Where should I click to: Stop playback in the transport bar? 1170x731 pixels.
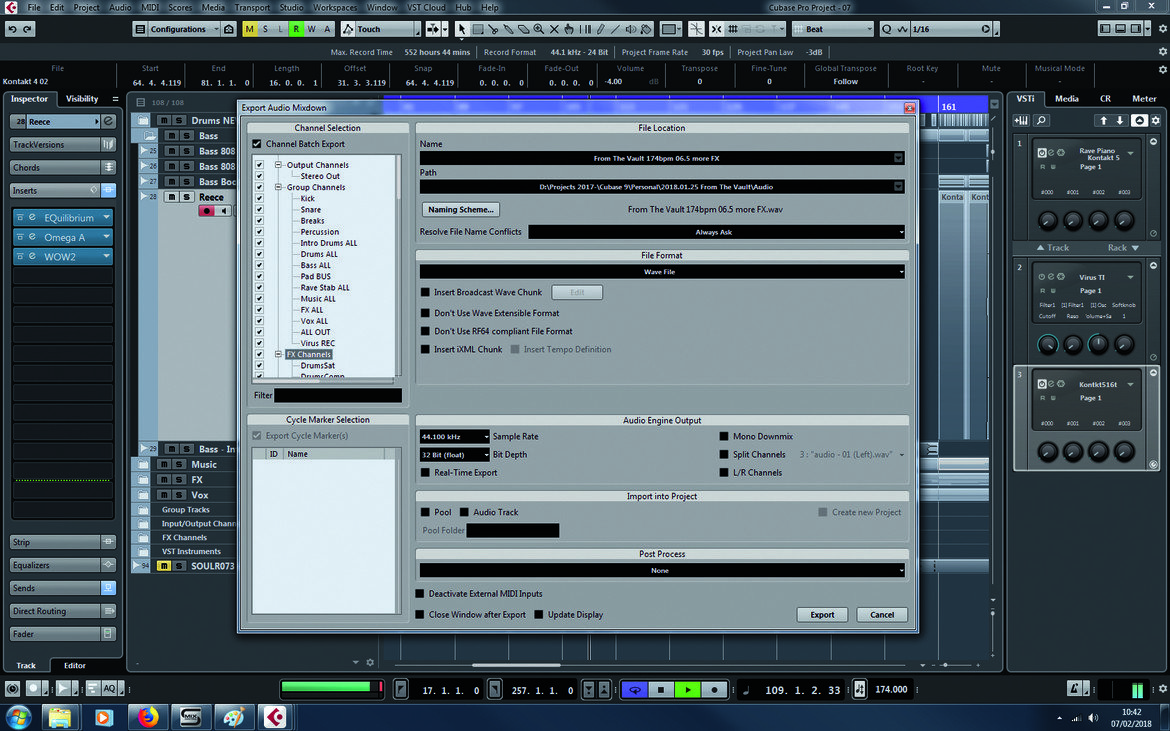click(660, 690)
